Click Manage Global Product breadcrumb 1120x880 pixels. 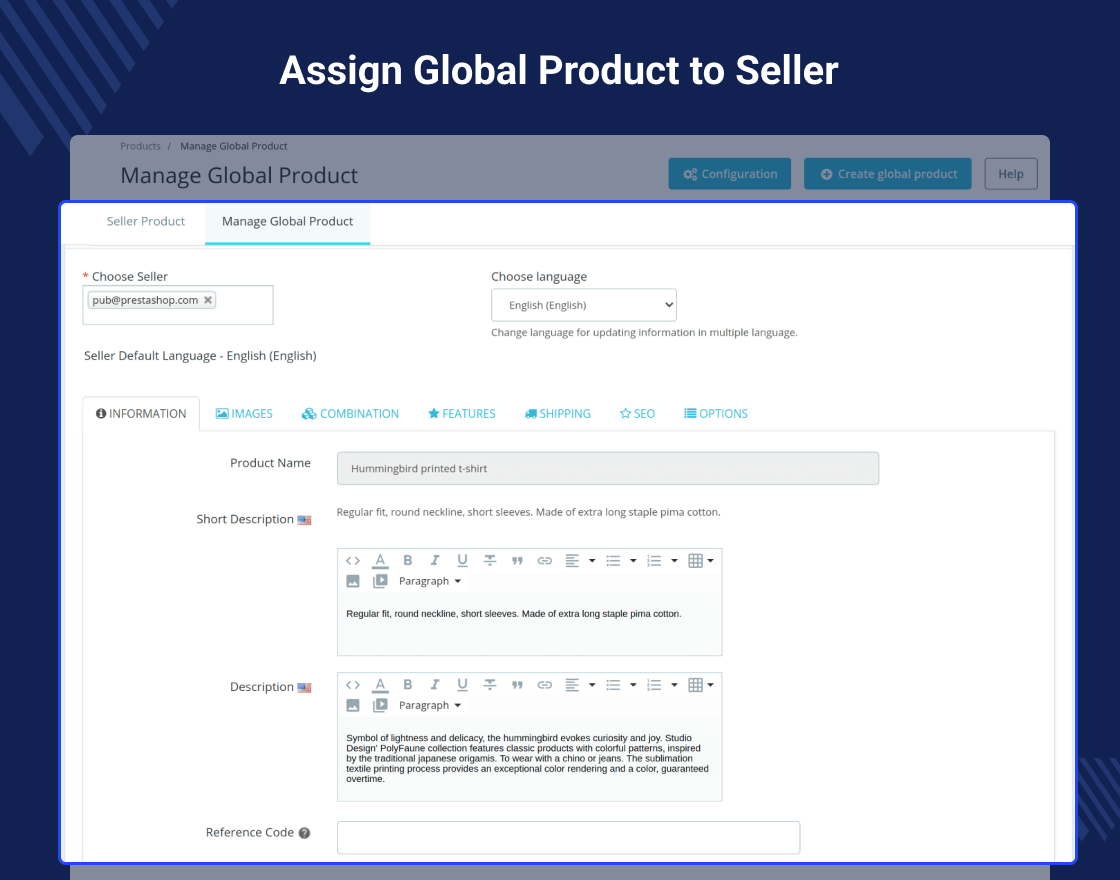click(234, 146)
